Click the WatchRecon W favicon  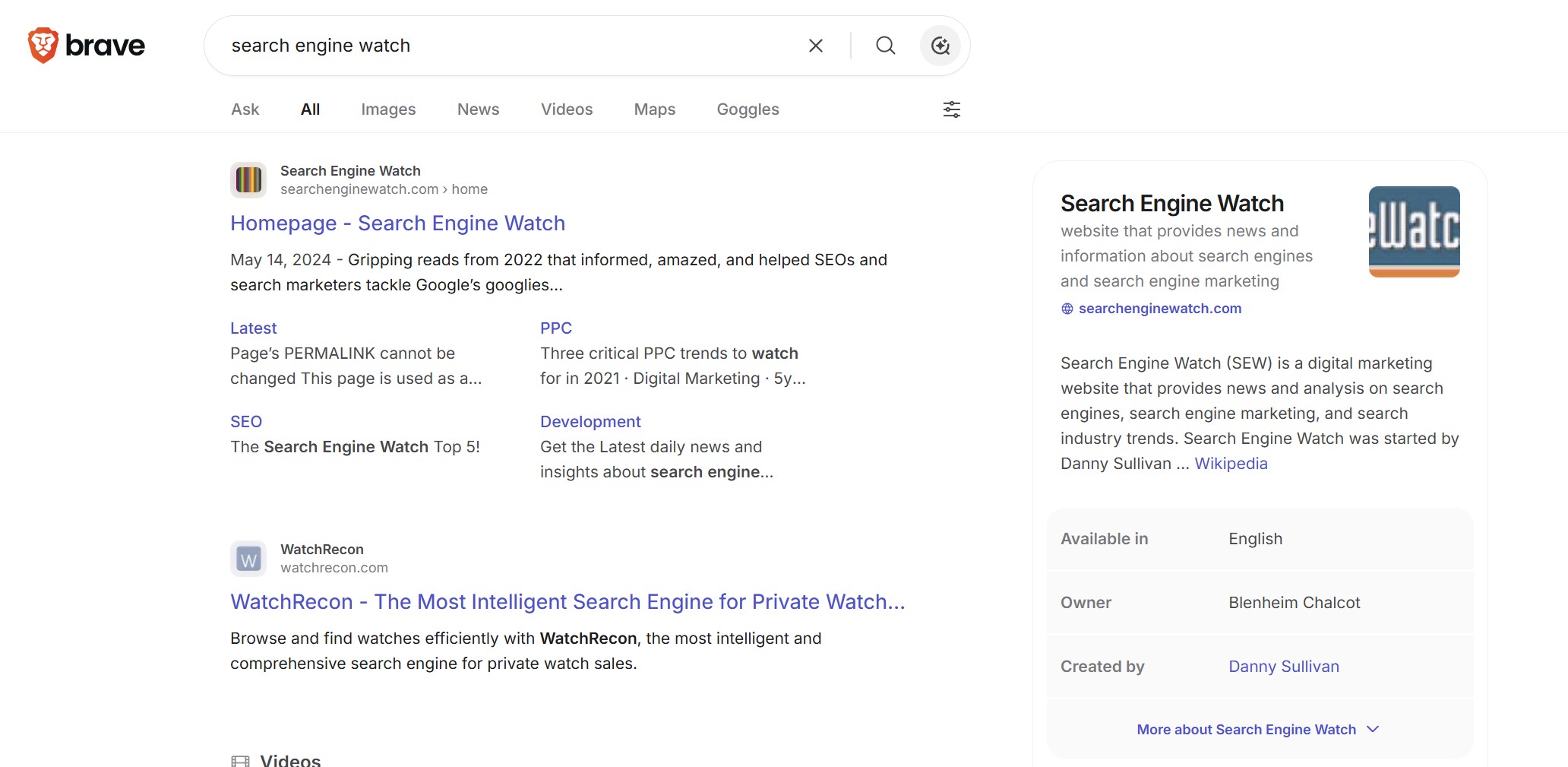(x=248, y=559)
